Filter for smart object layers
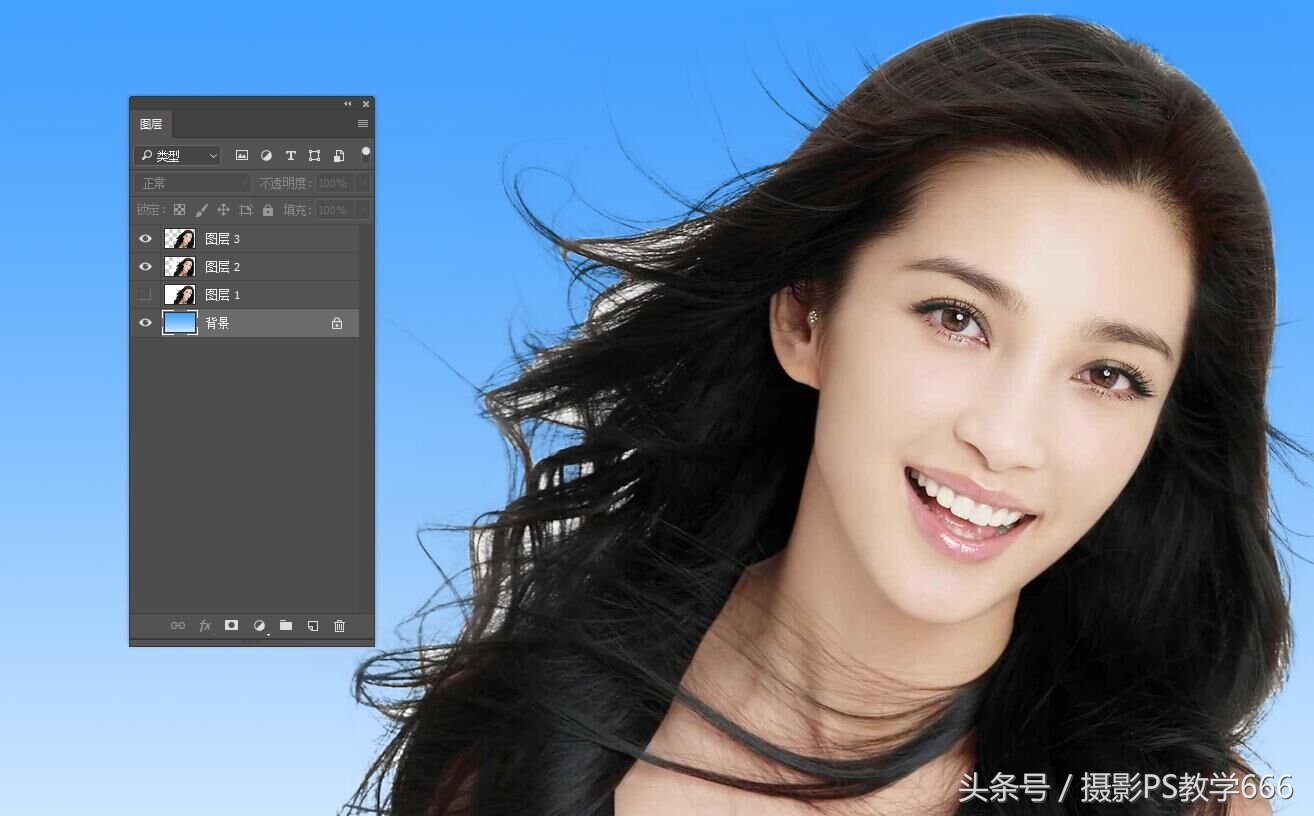The height and width of the screenshot is (816, 1314). pos(339,155)
